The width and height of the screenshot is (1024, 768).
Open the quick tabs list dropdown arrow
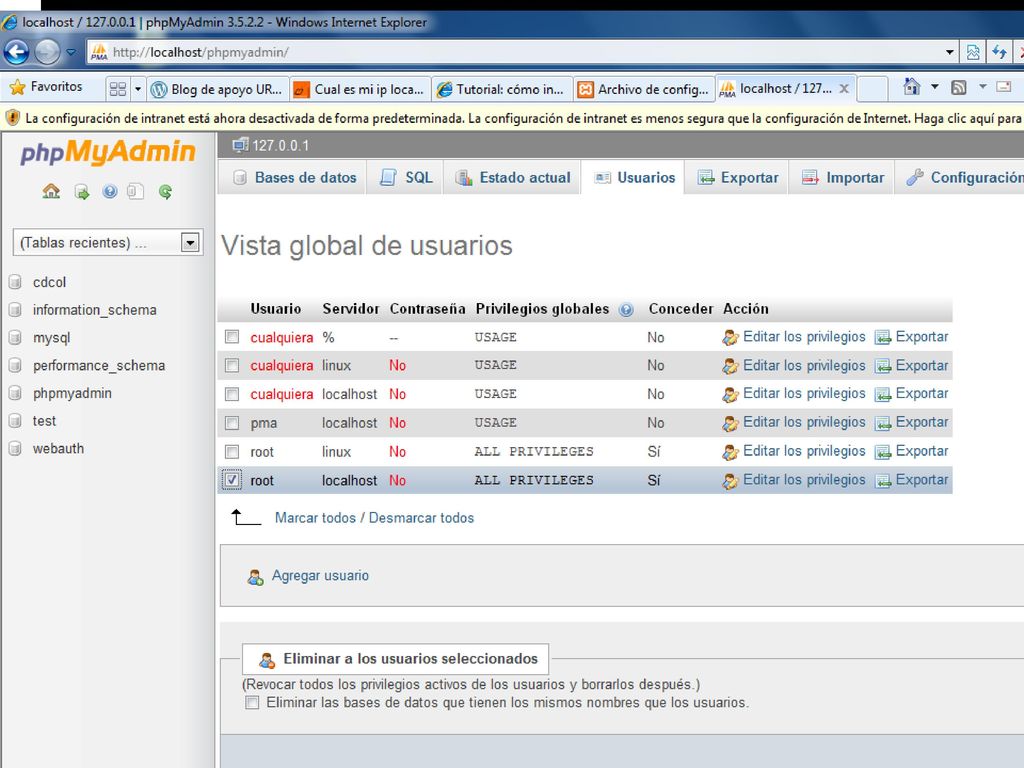137,89
